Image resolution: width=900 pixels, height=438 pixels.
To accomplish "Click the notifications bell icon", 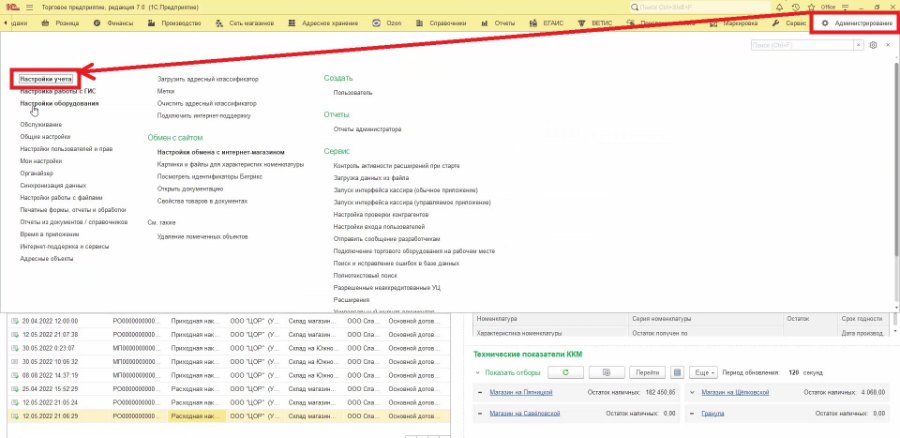I will 779,7.
